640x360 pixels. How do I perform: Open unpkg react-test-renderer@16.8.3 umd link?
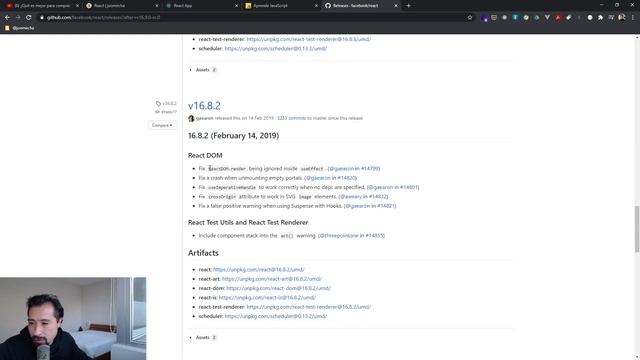(x=309, y=40)
